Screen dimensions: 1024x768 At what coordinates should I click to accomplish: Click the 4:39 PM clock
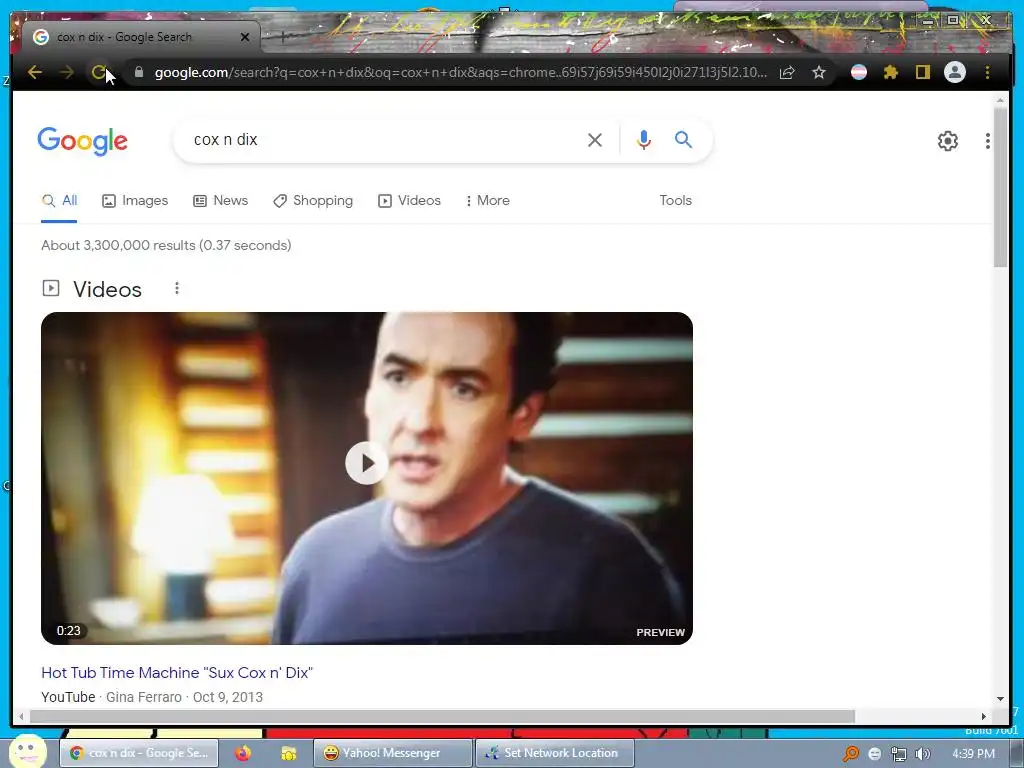point(973,754)
